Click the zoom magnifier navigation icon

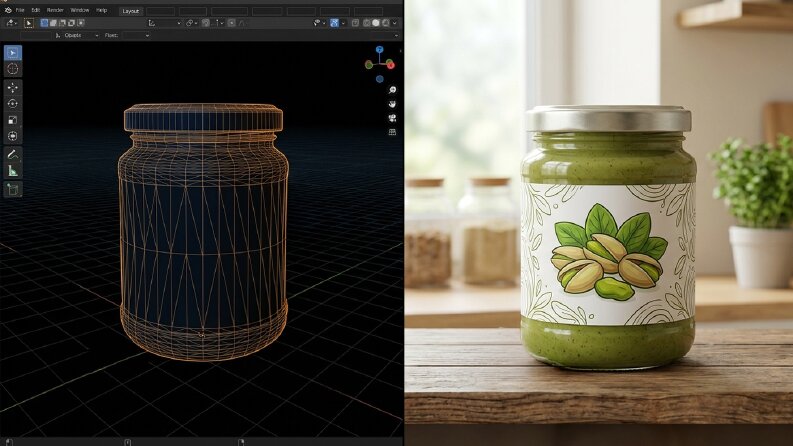click(392, 90)
